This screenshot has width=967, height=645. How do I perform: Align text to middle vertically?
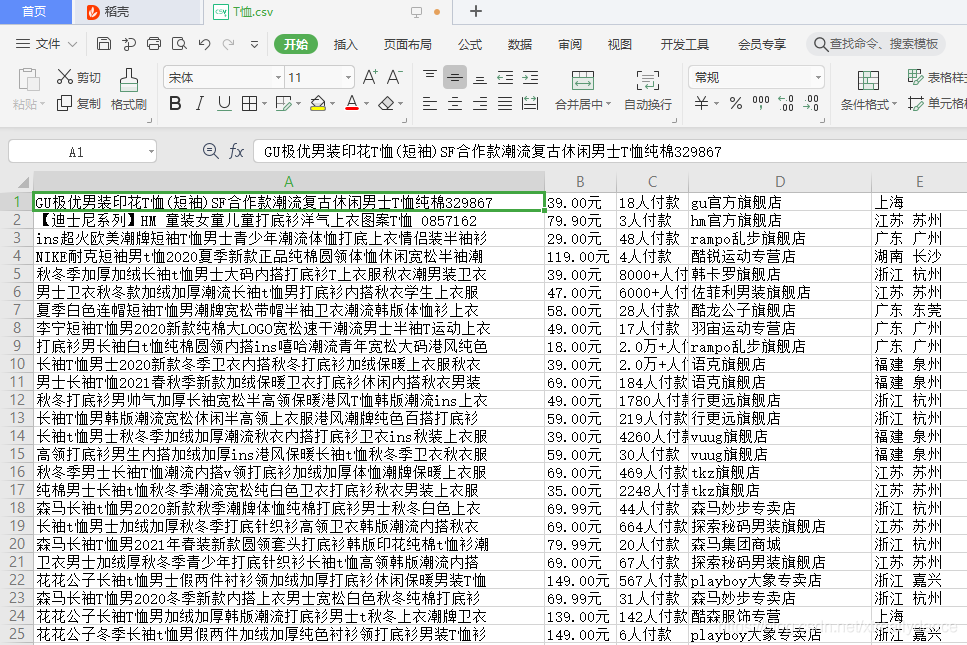click(x=455, y=77)
